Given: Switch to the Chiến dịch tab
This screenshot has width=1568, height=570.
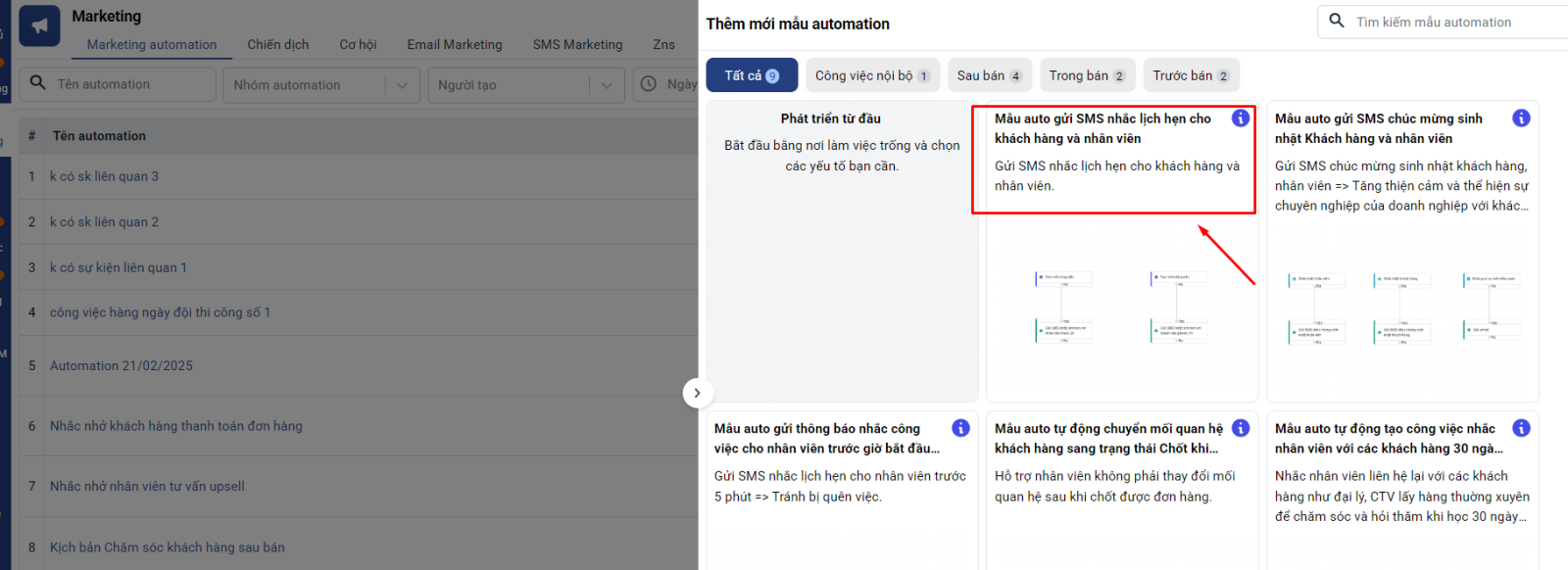Looking at the screenshot, I should 277,44.
